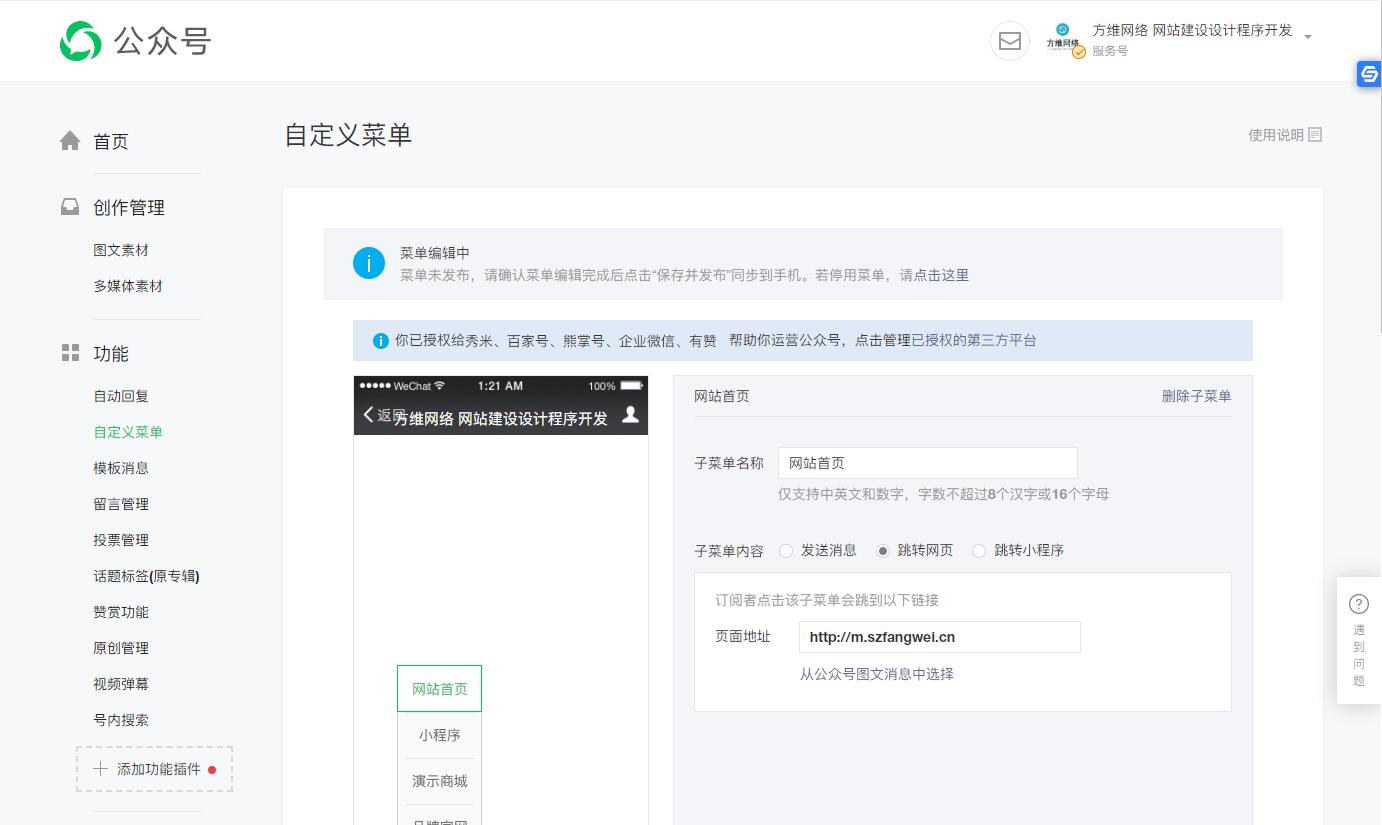
Task: Click the grid icon beside 功能
Action: coord(69,352)
